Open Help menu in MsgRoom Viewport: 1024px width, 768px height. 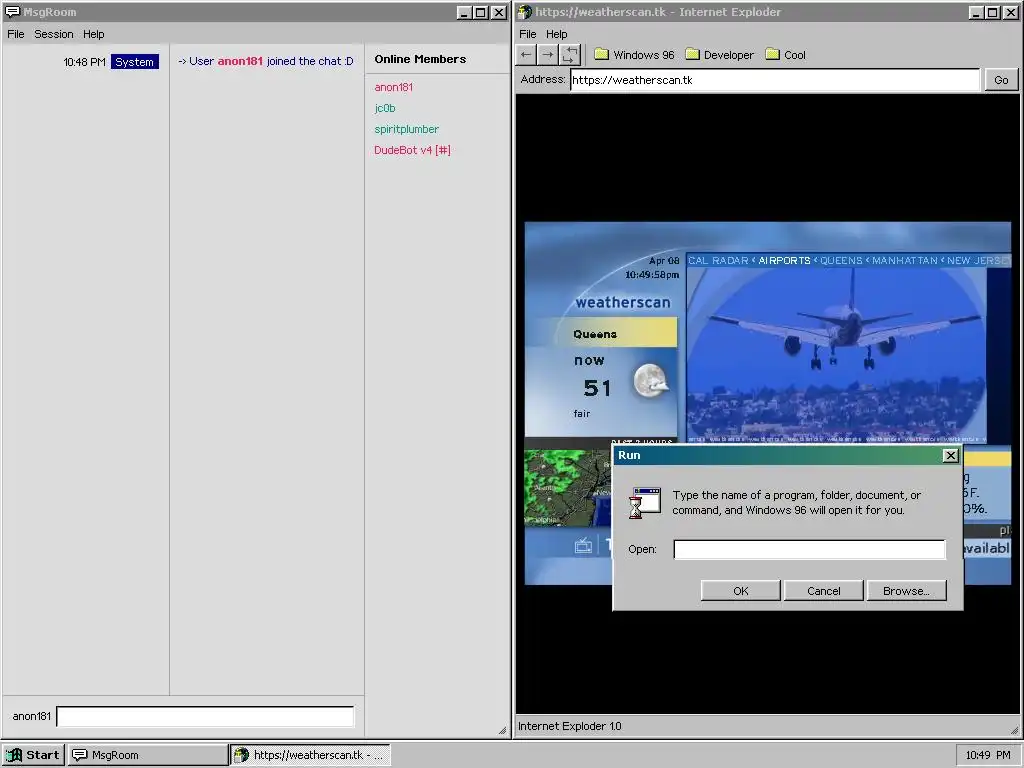click(x=93, y=34)
